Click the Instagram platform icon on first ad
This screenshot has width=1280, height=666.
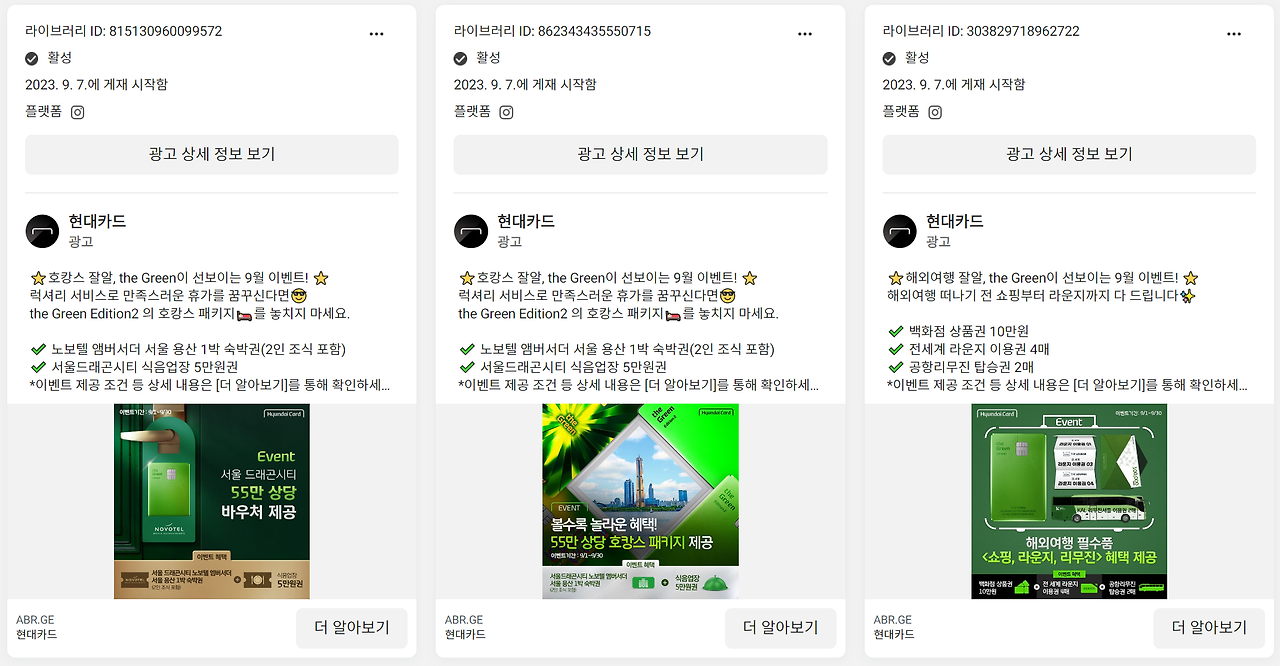[77, 112]
